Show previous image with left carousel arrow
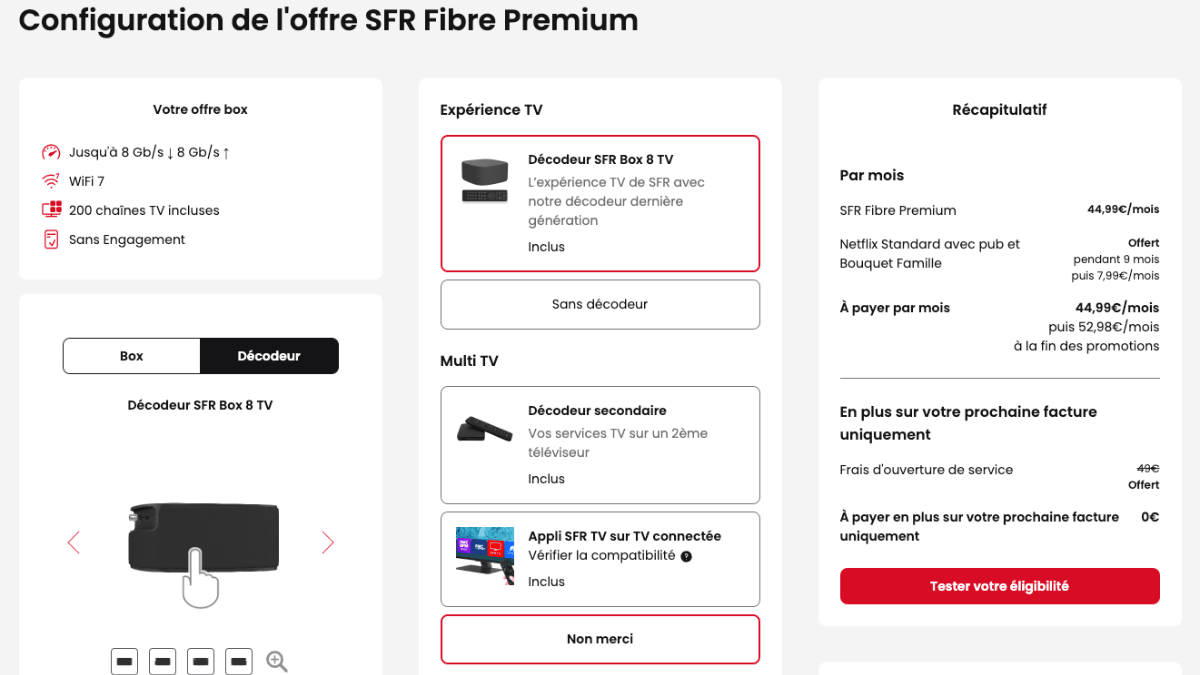 [73, 542]
